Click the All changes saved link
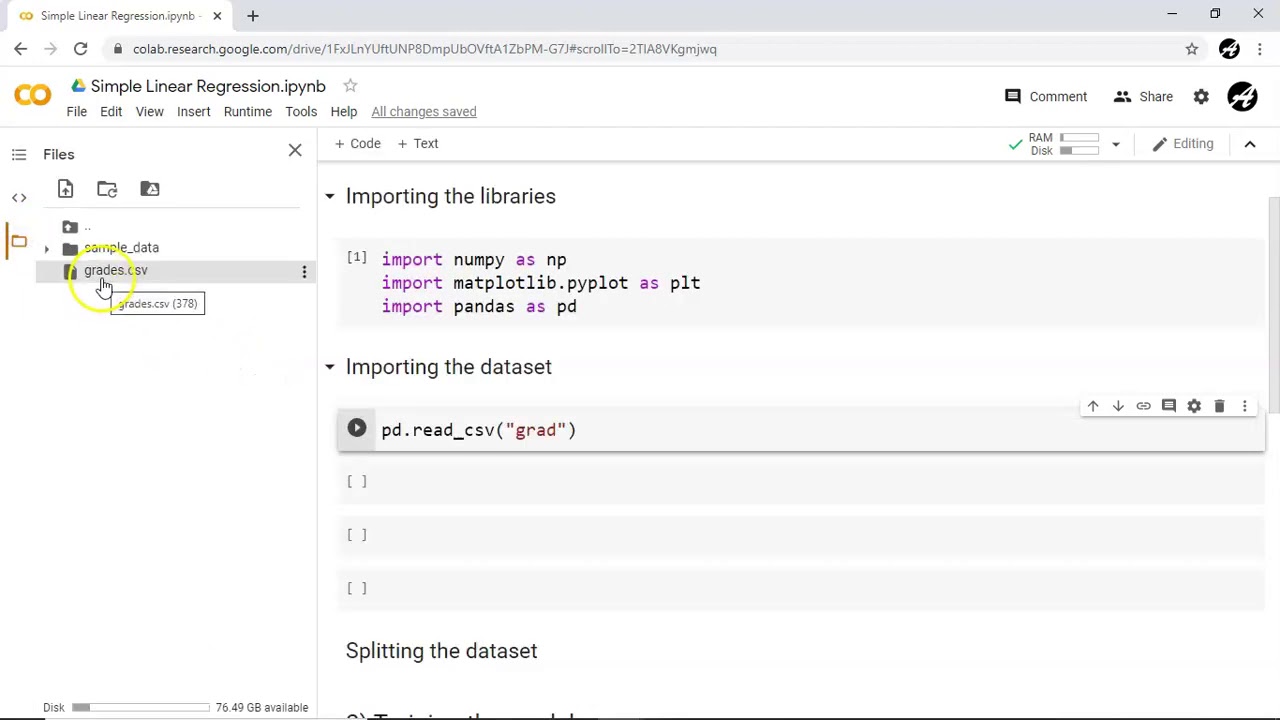This screenshot has width=1280, height=720. [424, 111]
